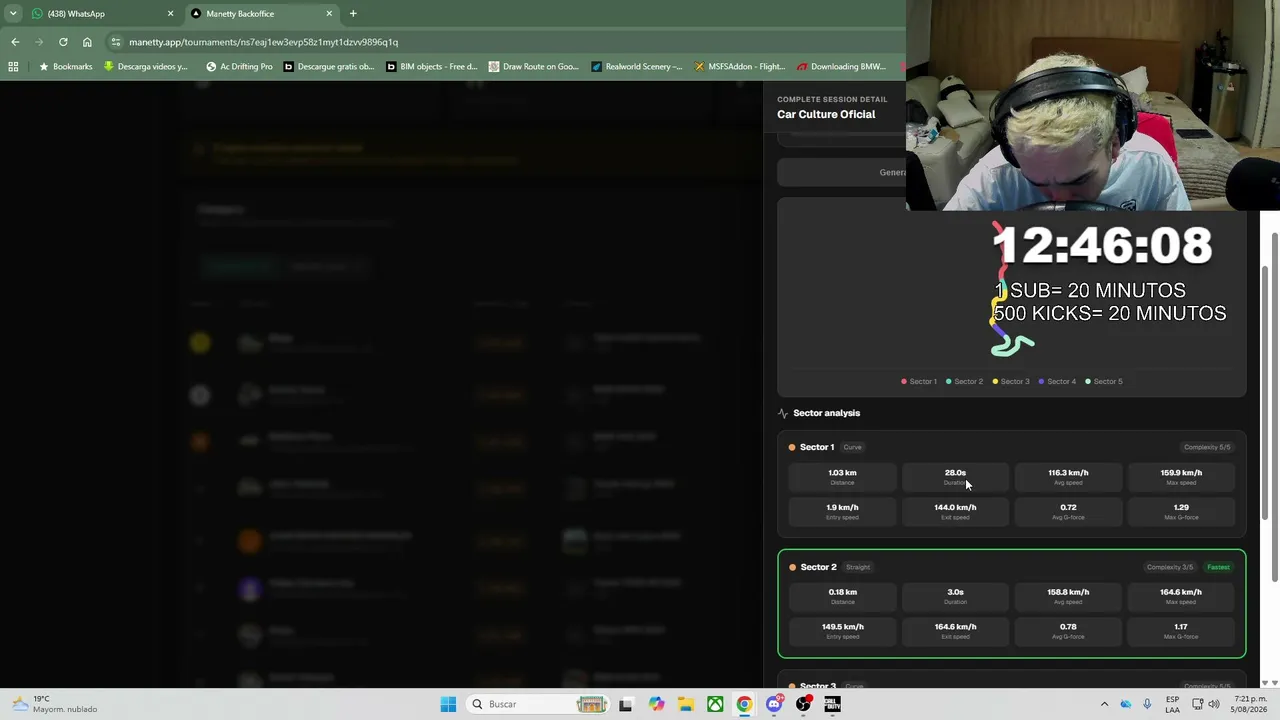This screenshot has width=1280, height=720.
Task: Open the Ac Drifting Pro bookmark
Action: point(239,67)
